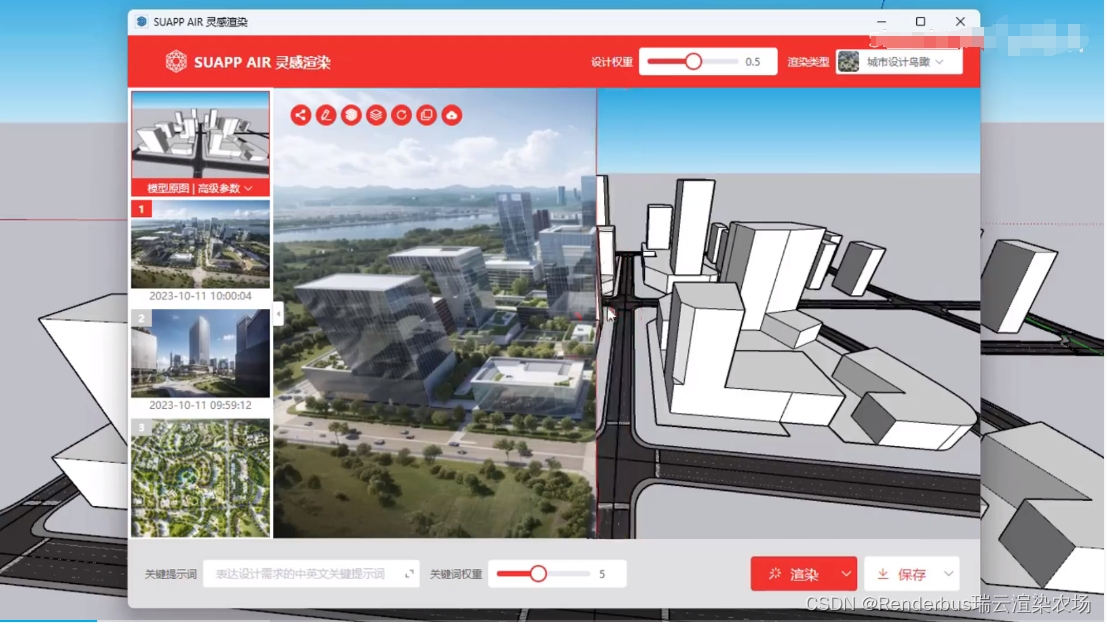Viewport: 1106px width, 623px height.
Task: Open the arrow menu next to the 渲染 button
Action: [x=846, y=574]
